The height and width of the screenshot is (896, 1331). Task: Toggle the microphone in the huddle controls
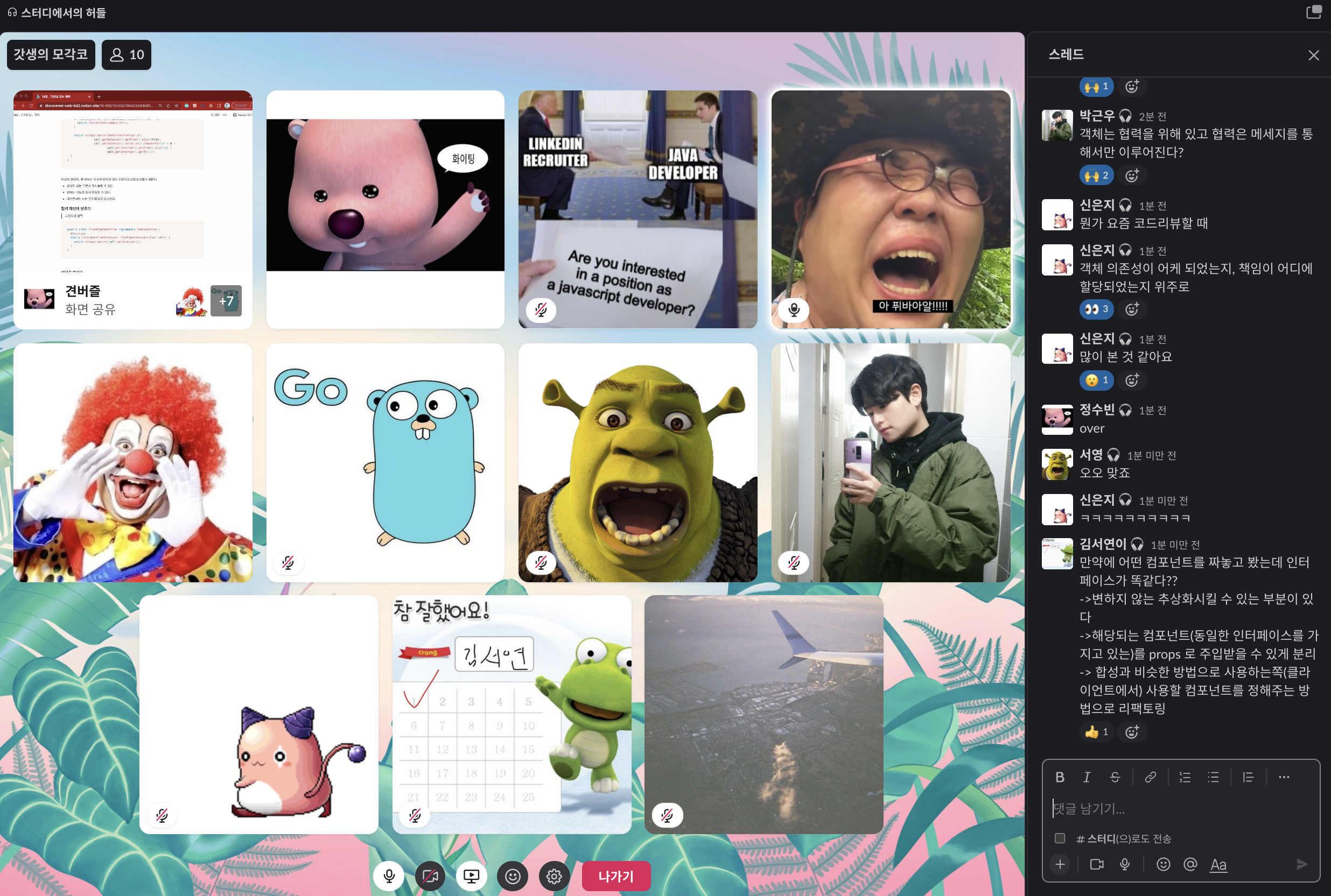click(x=389, y=876)
